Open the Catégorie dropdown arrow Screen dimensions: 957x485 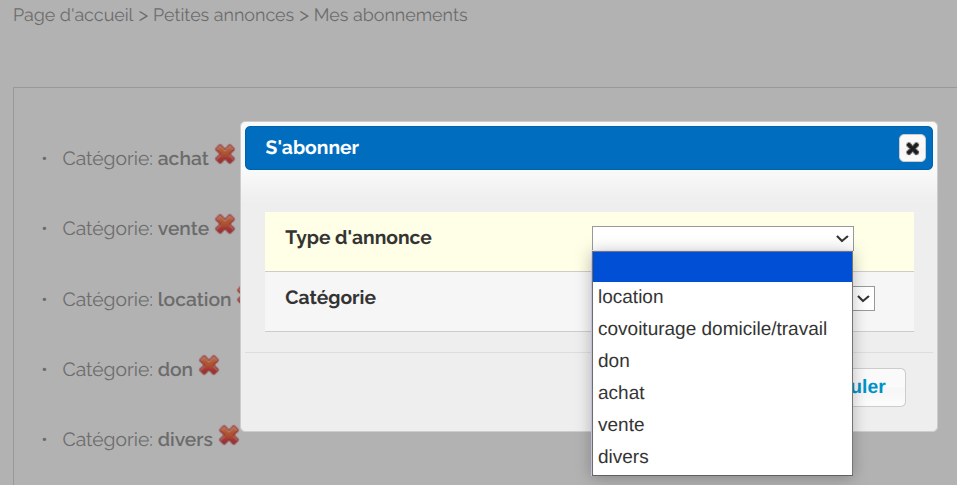point(864,298)
